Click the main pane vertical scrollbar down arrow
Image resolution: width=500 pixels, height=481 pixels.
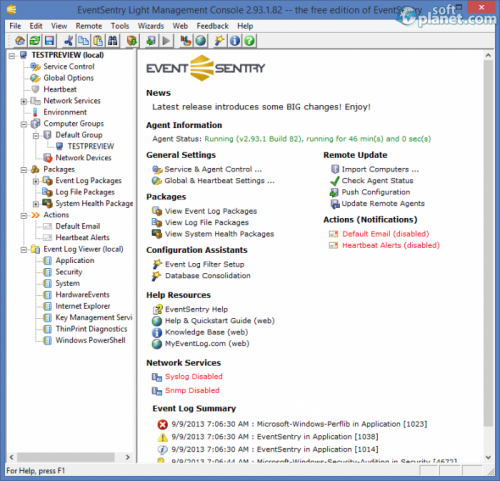tap(488, 457)
